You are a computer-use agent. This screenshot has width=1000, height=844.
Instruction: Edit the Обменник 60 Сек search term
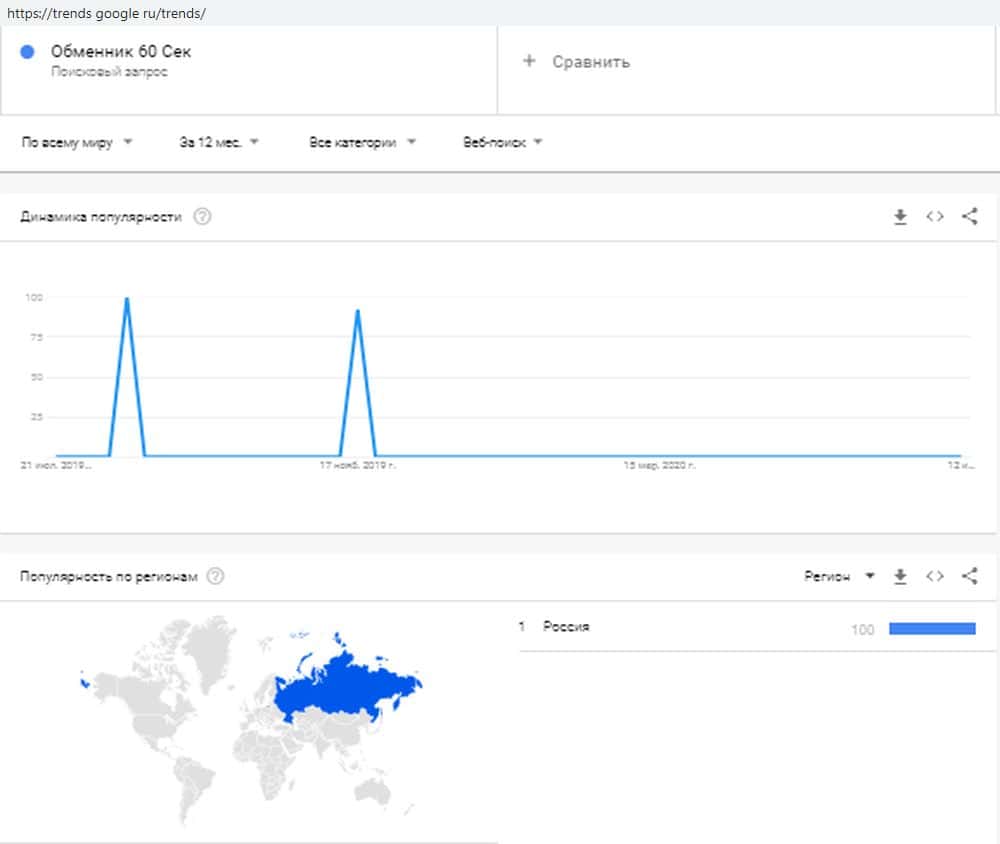(120, 52)
